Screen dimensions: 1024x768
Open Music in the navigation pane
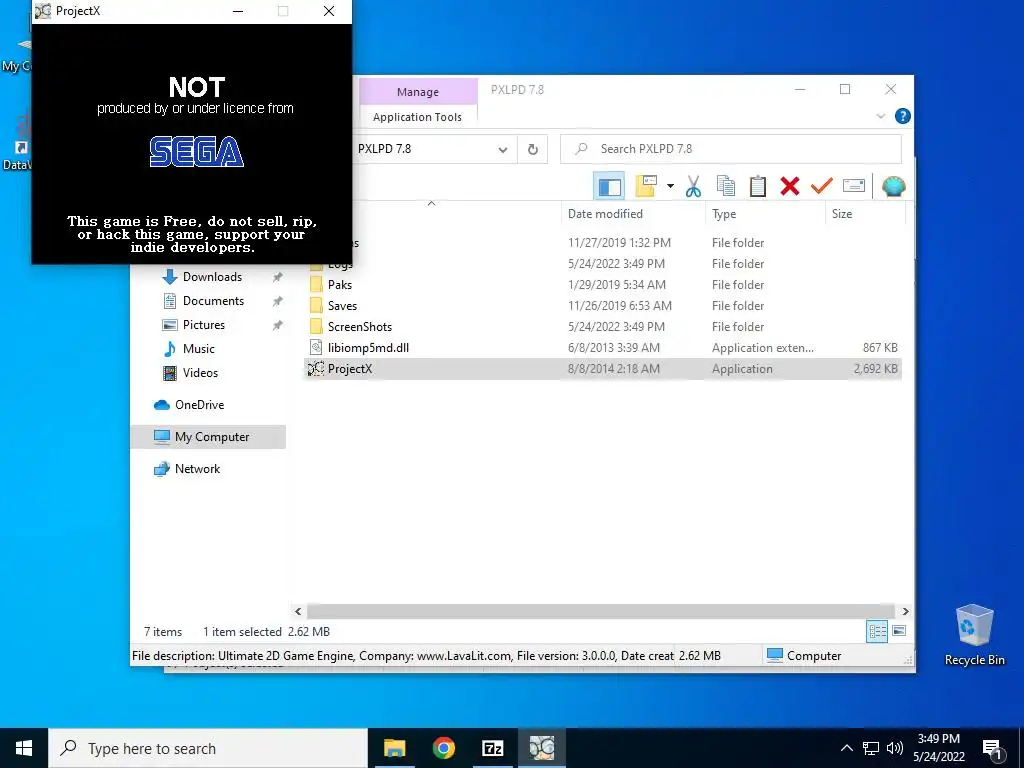tap(199, 349)
